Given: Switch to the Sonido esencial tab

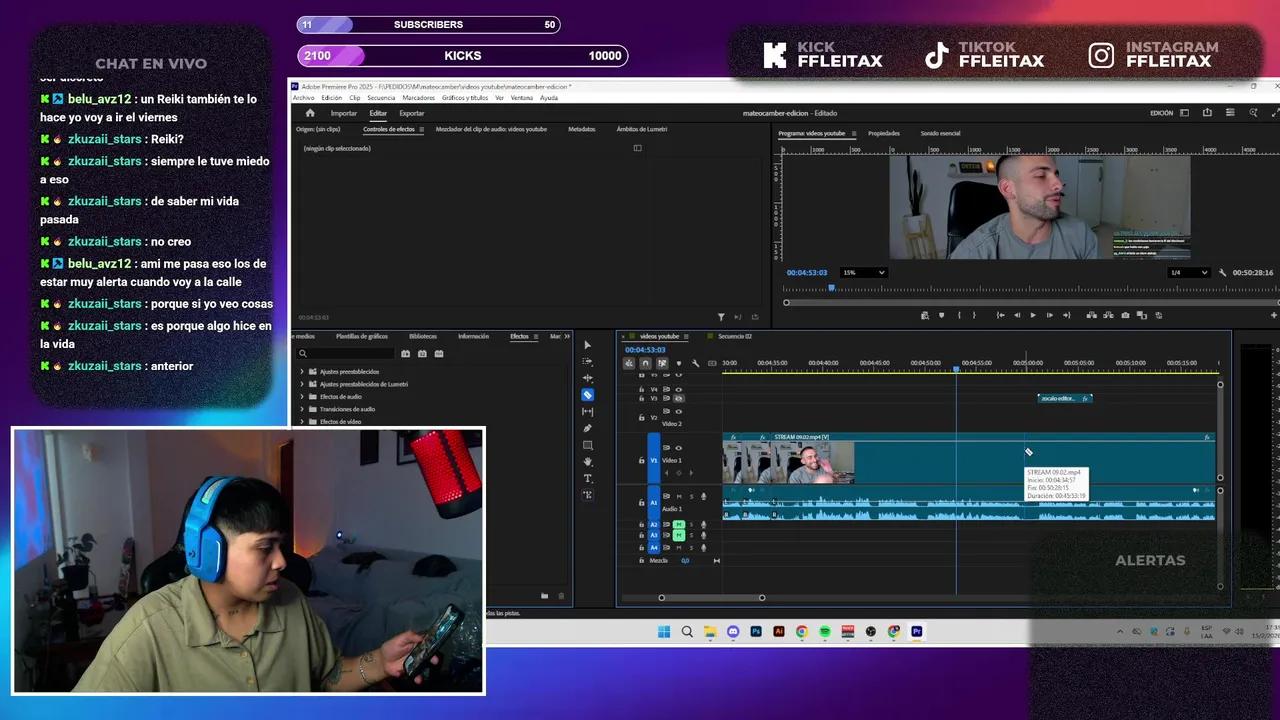Looking at the screenshot, I should (x=940, y=133).
